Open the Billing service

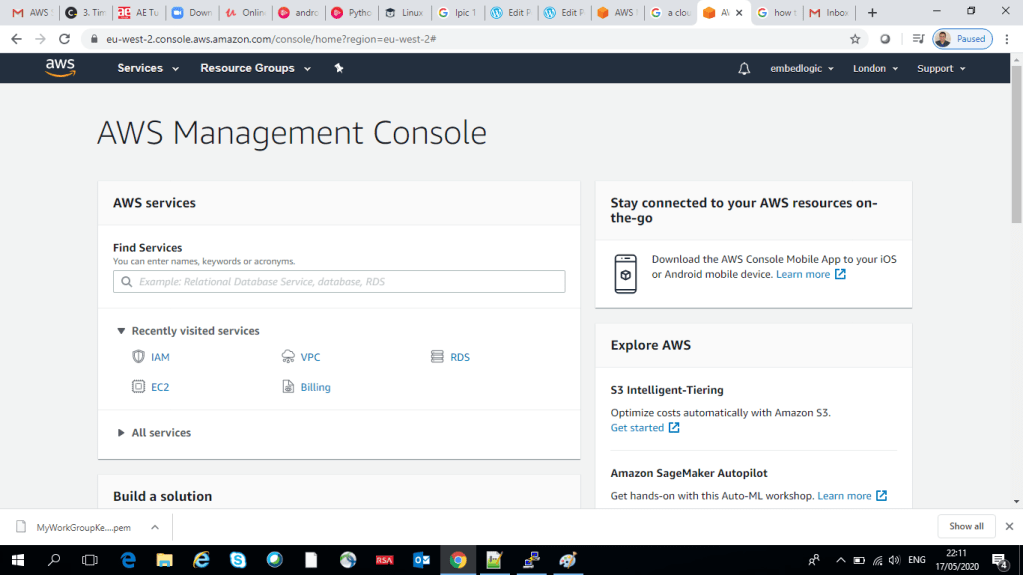point(315,387)
